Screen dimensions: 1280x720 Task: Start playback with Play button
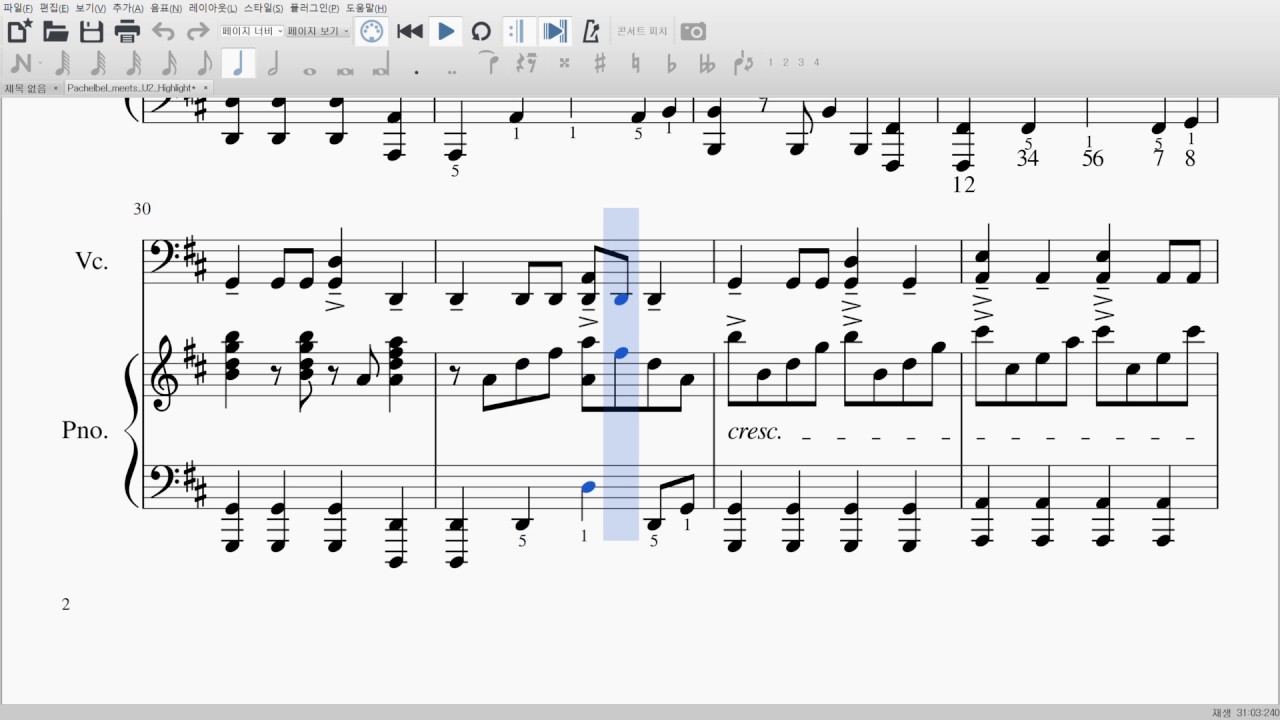[446, 31]
